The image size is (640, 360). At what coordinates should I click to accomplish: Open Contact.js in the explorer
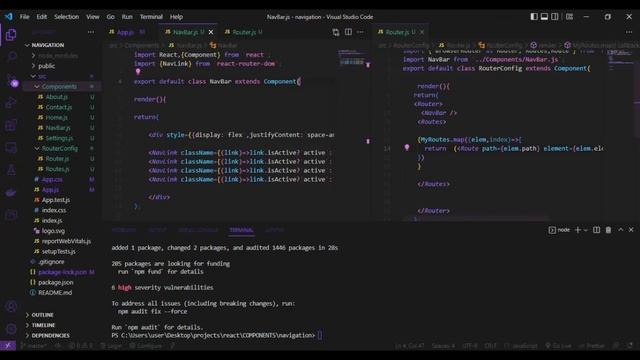click(x=58, y=107)
